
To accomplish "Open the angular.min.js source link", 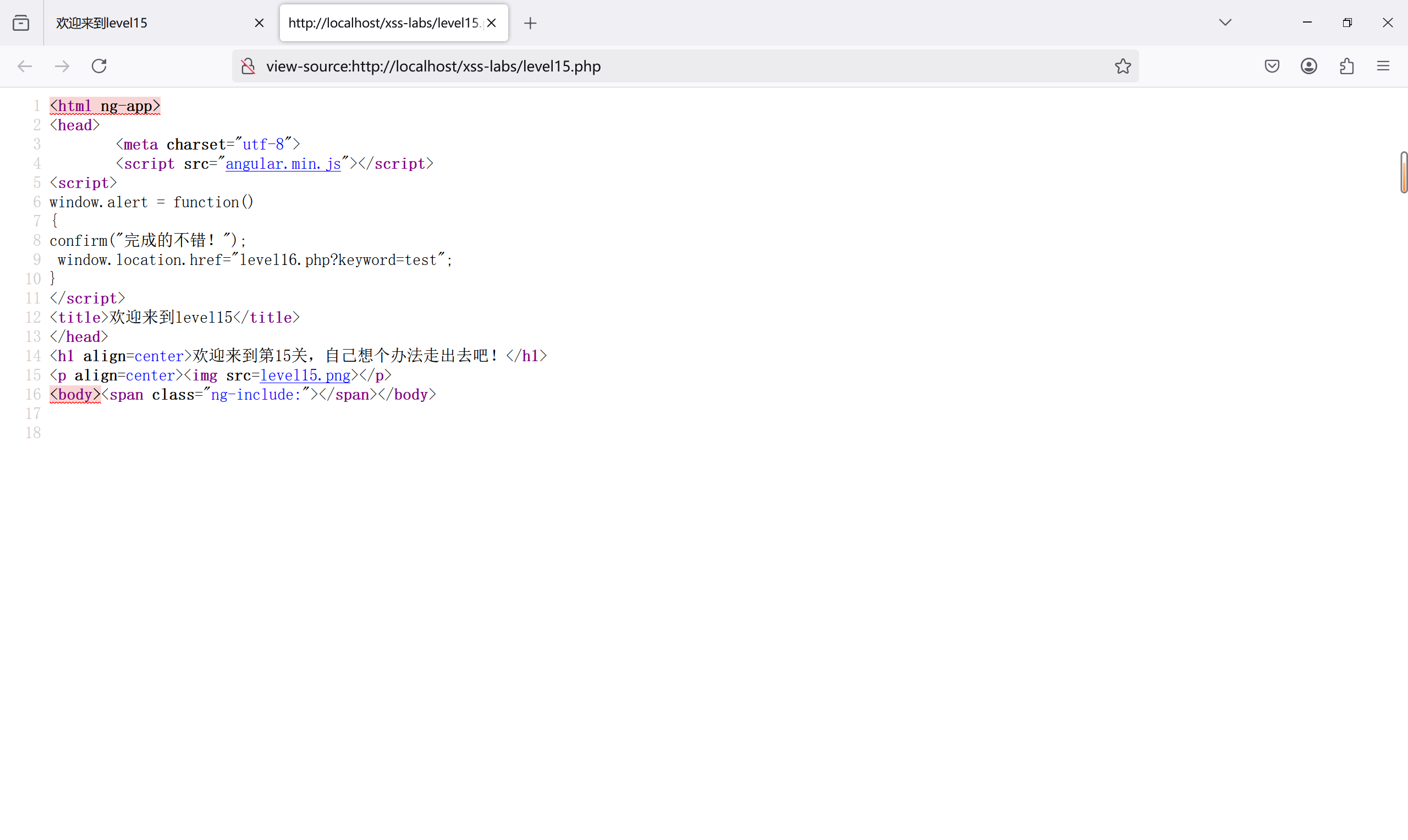I will 283,164.
